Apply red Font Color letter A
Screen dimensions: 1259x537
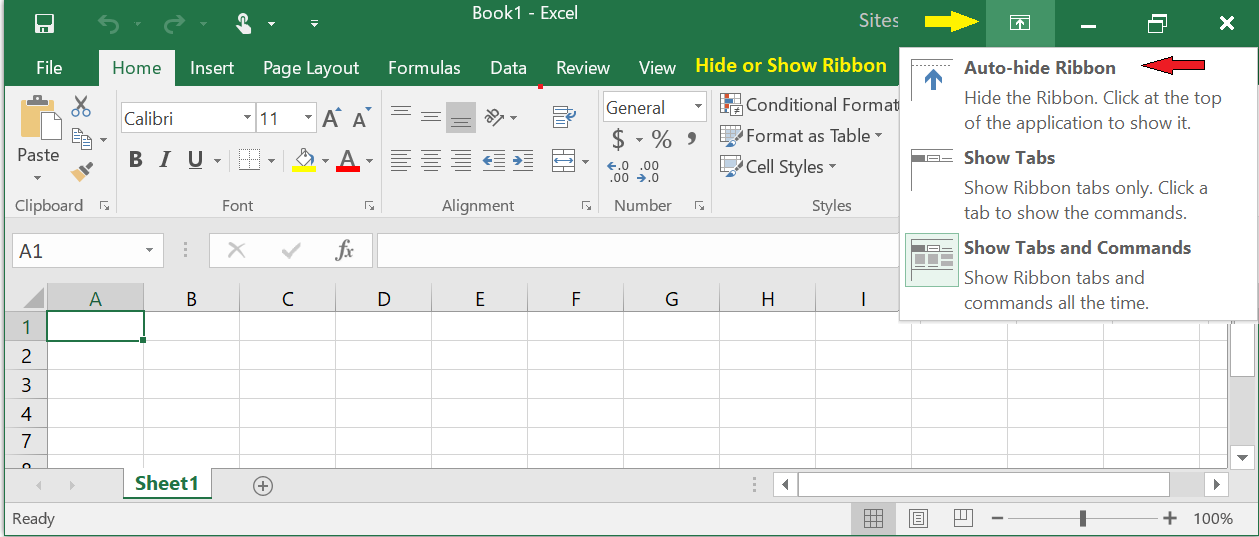(348, 160)
